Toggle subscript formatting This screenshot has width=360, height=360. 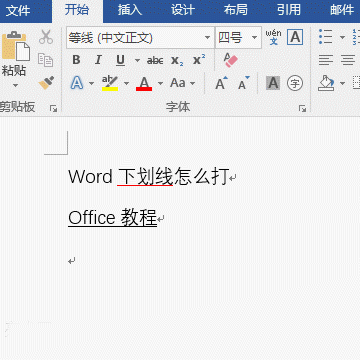click(177, 60)
